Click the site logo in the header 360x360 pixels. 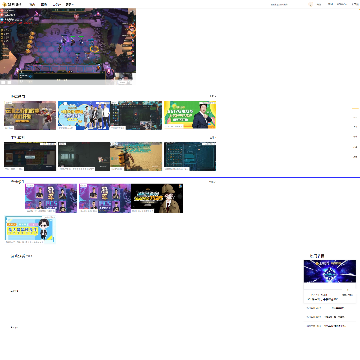pyautogui.click(x=11, y=4)
